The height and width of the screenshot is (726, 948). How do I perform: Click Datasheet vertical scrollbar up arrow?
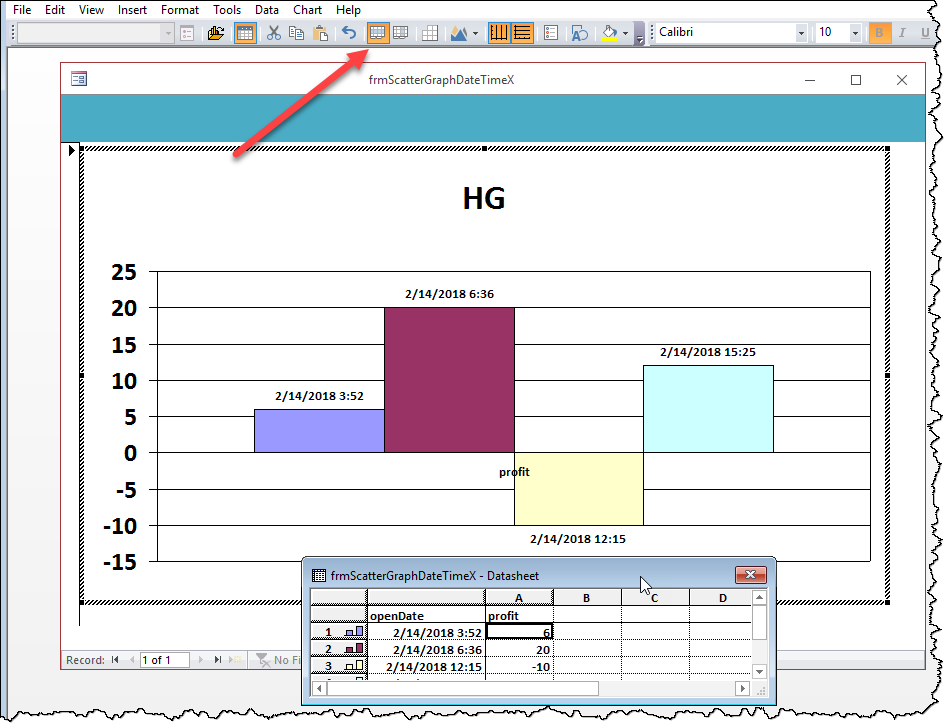[759, 597]
